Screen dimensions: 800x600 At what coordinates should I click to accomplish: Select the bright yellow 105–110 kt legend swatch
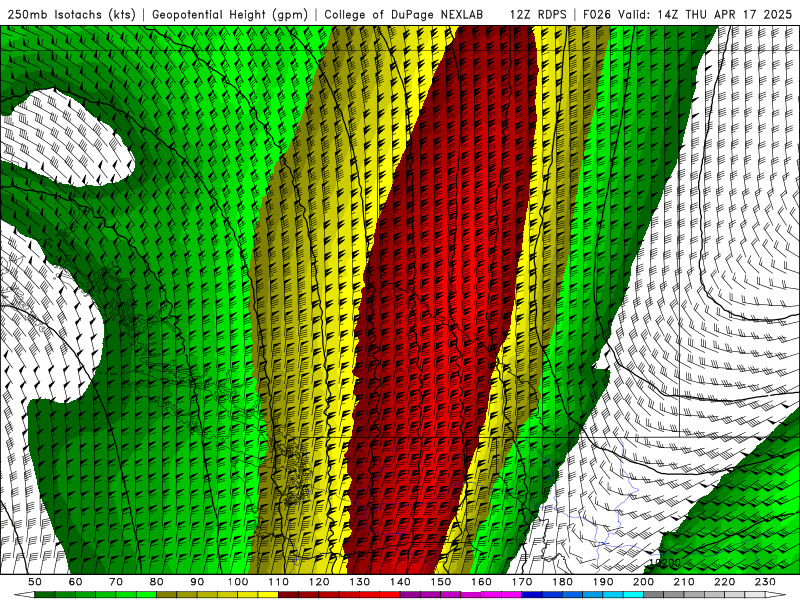pyautogui.click(x=268, y=595)
